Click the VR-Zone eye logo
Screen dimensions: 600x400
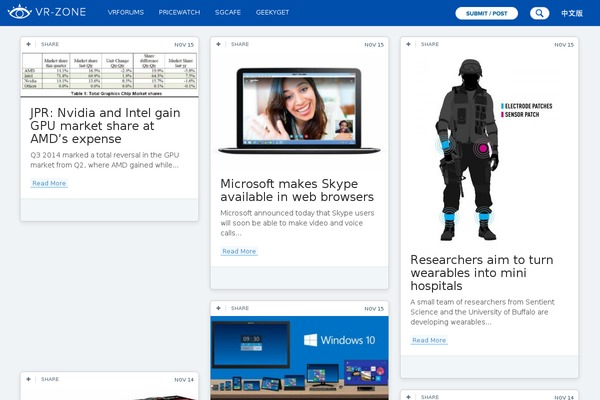pos(19,12)
